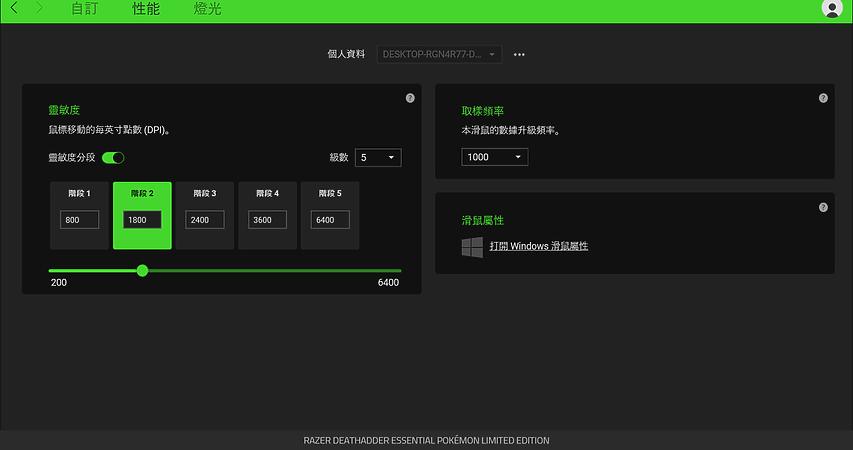Image resolution: width=853 pixels, height=450 pixels.
Task: Click the 200 minimum DPI label
Action: click(x=59, y=282)
